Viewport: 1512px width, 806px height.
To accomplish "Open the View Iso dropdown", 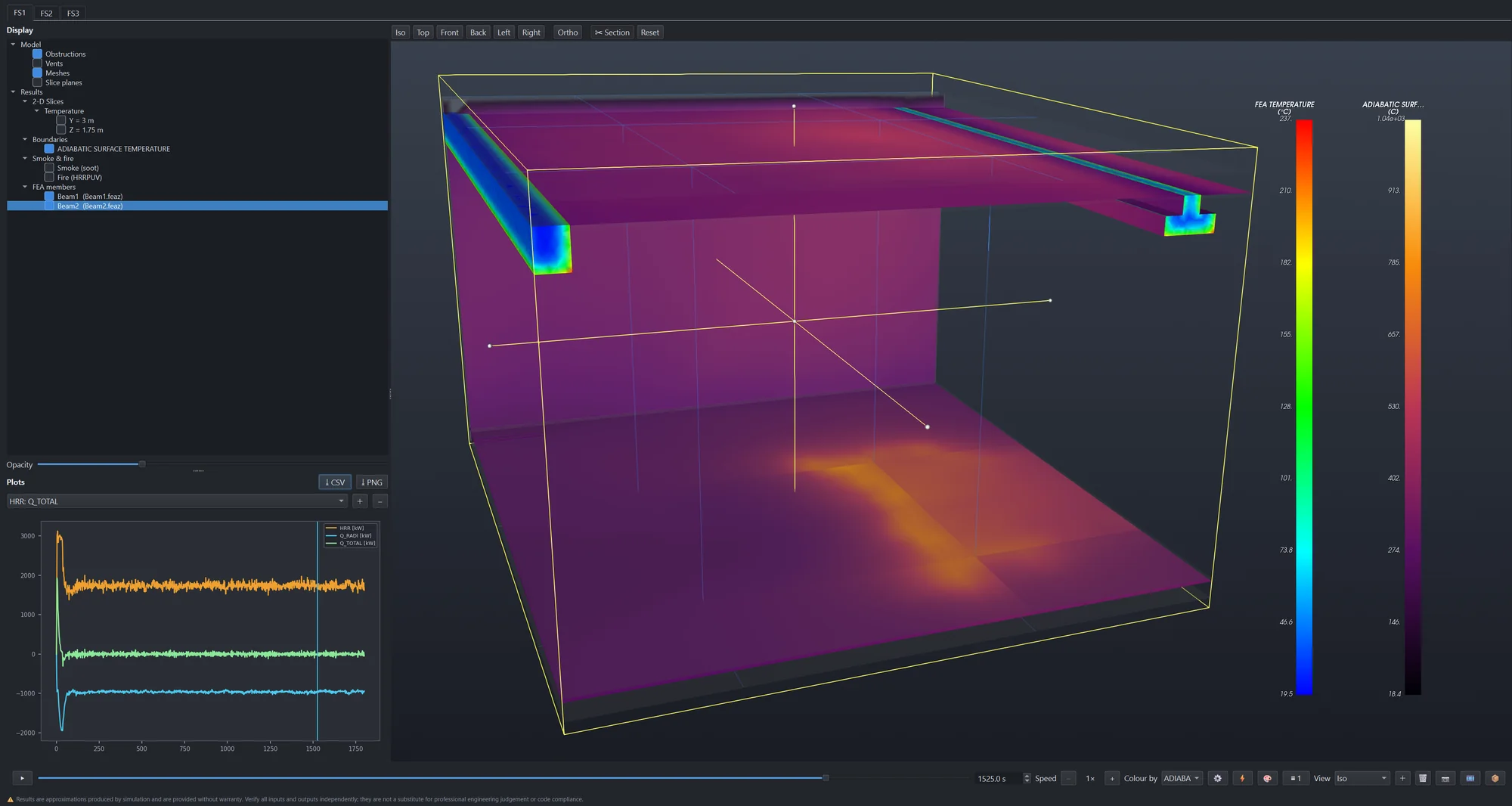I will (1362, 778).
